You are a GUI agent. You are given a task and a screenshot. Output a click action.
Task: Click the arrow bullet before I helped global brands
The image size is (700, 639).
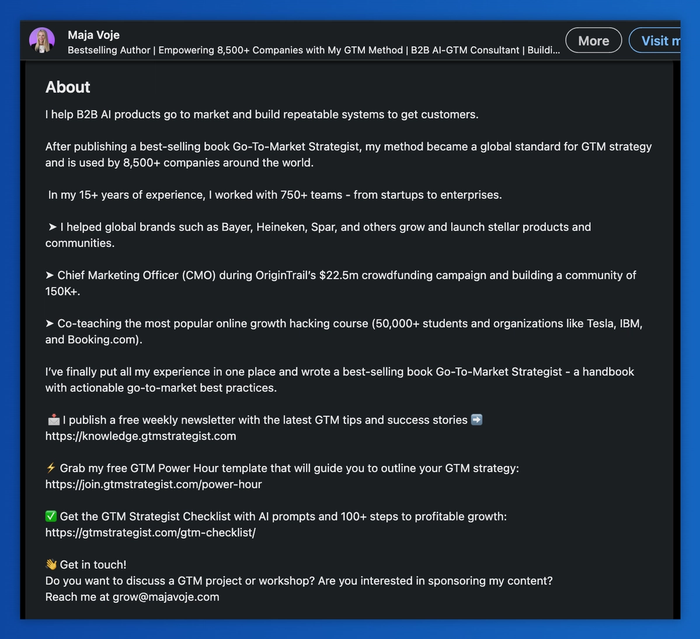[x=53, y=227]
